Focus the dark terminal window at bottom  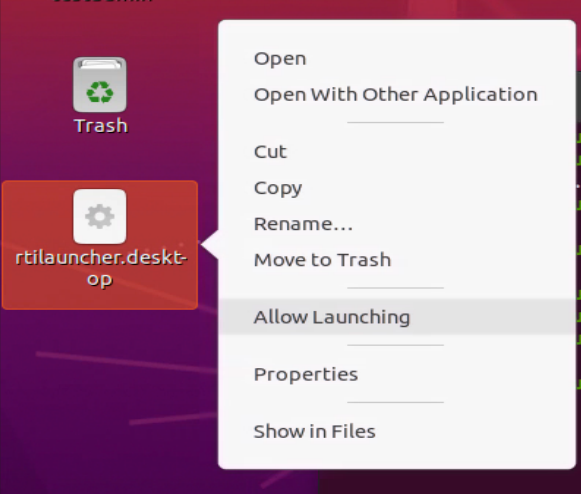(x=445, y=482)
